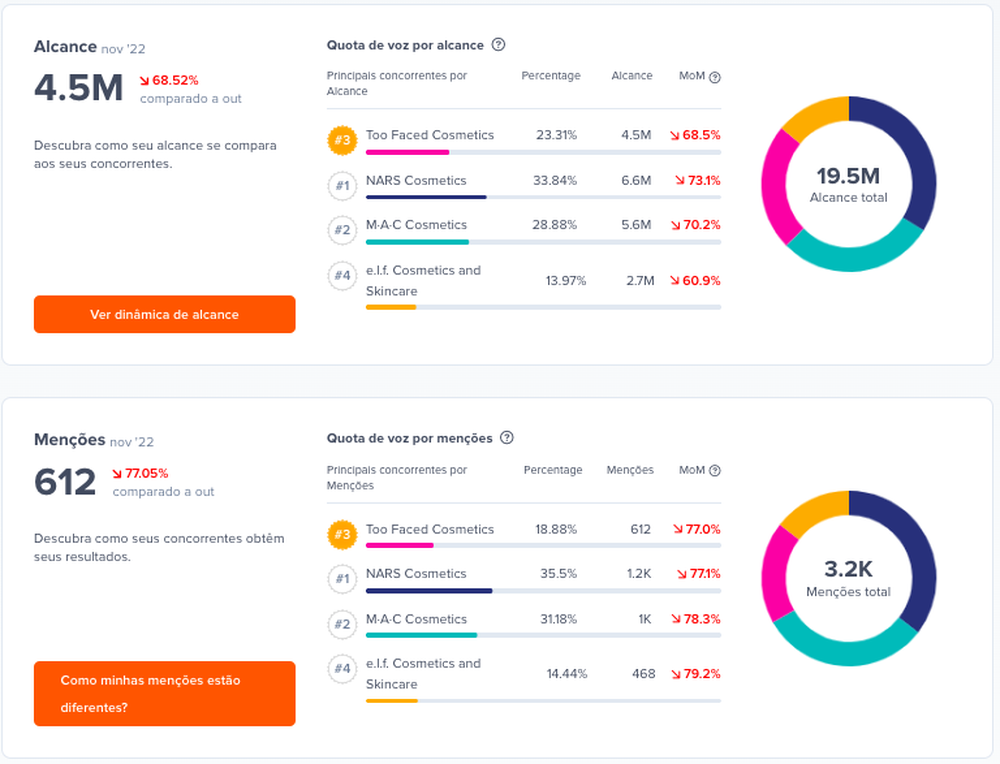Click the navy NARS bar in Alcance
Viewport: 1000px width, 764px height.
coord(426,197)
